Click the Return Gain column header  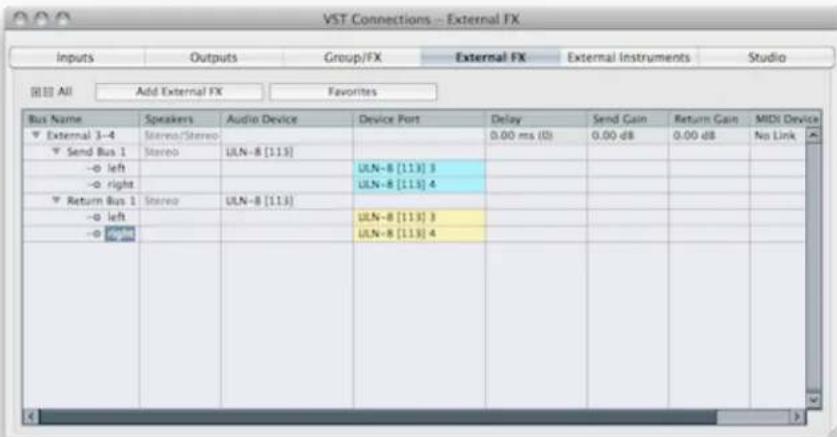click(x=709, y=119)
